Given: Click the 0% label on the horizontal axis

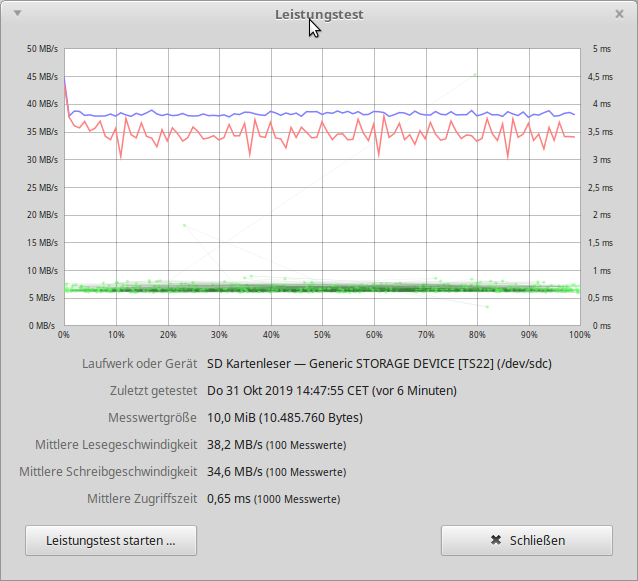Looking at the screenshot, I should [64, 334].
